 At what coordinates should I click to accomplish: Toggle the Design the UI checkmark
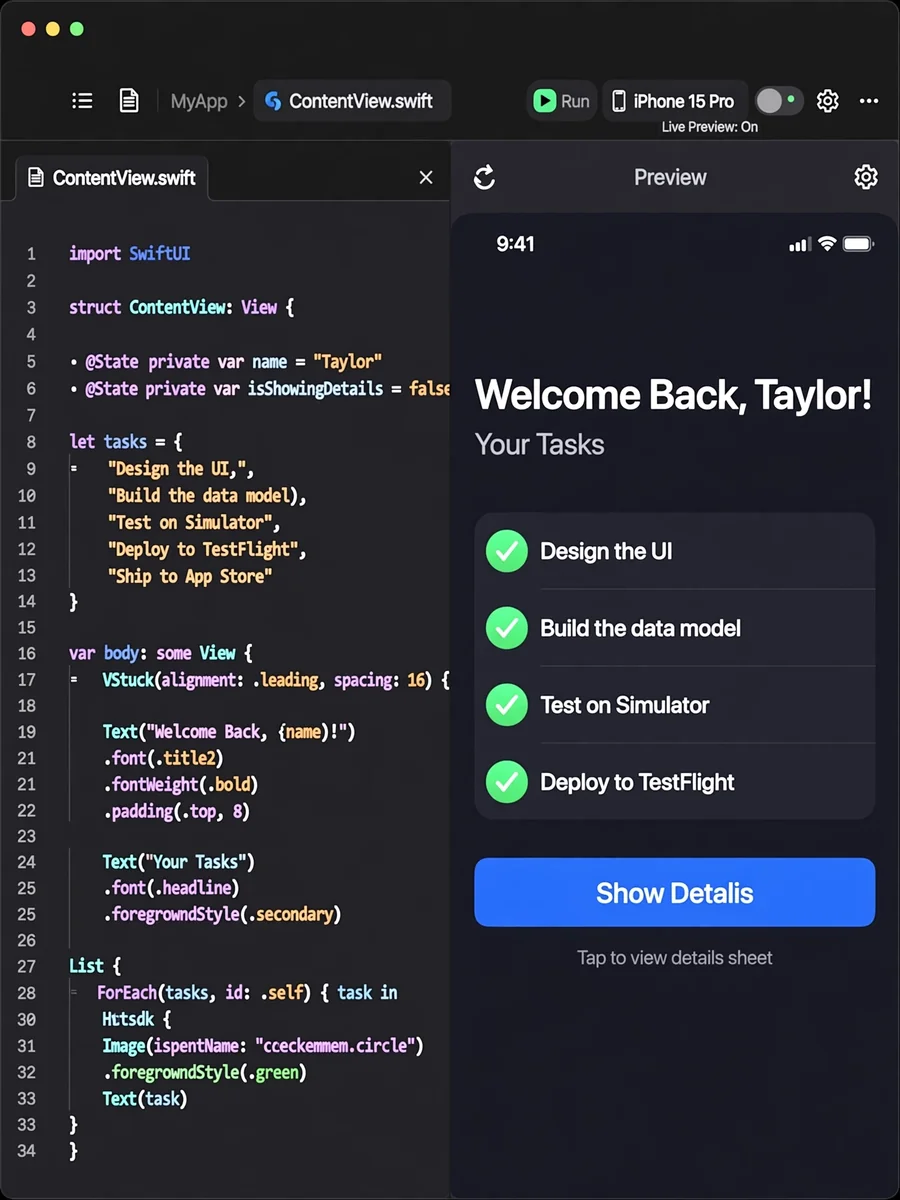tap(507, 551)
